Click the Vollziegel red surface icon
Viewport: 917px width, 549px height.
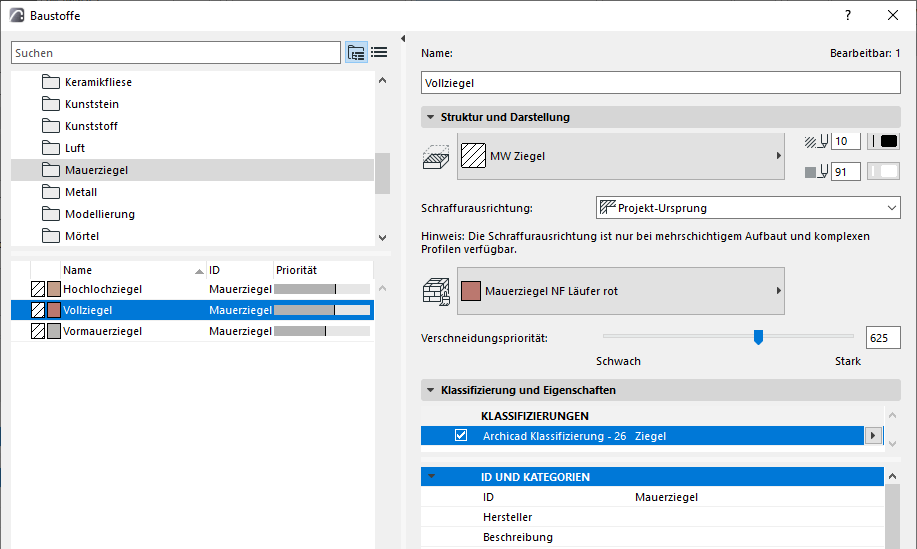(x=53, y=310)
